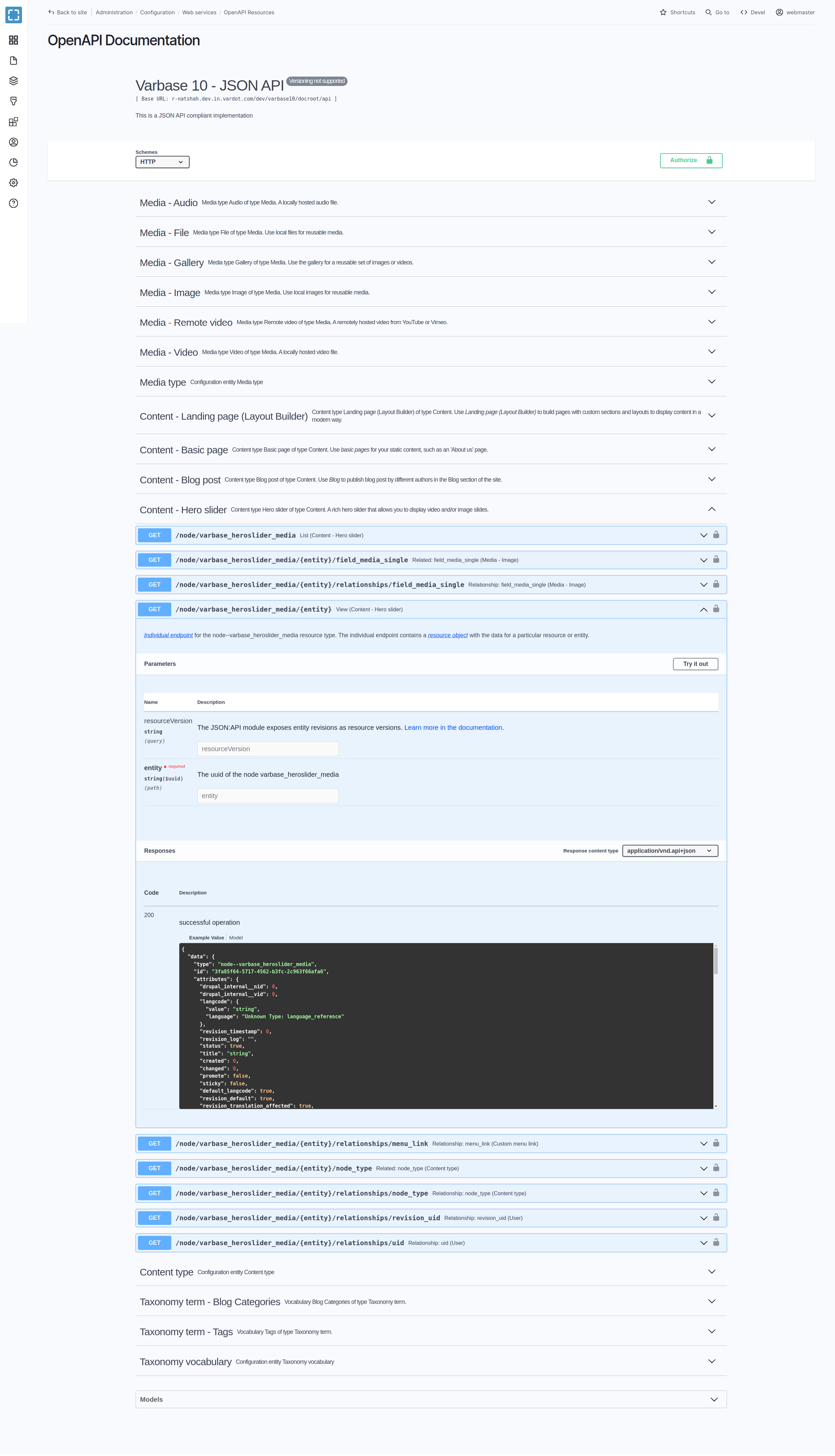
Task: Expand the Media - Audio section
Action: 431,202
